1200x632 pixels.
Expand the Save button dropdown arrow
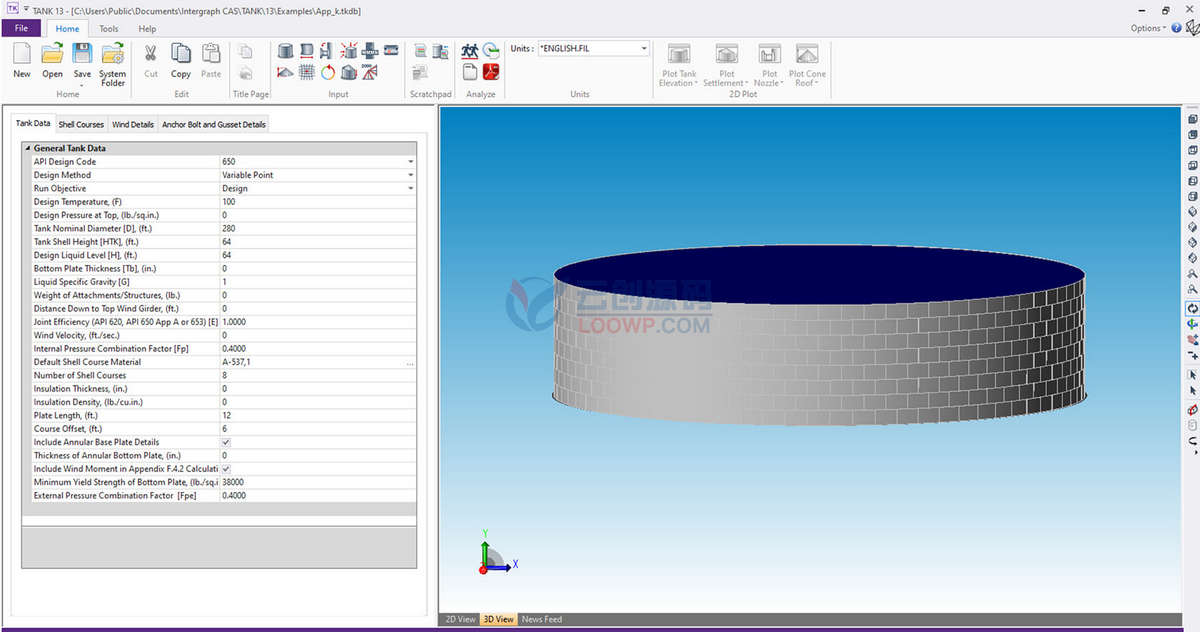click(x=82, y=84)
